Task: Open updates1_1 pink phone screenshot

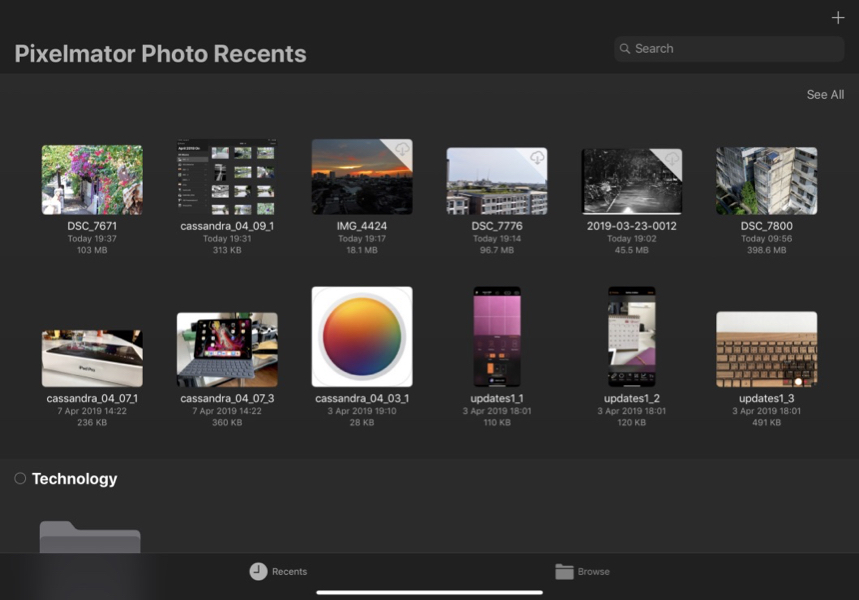Action: point(497,336)
